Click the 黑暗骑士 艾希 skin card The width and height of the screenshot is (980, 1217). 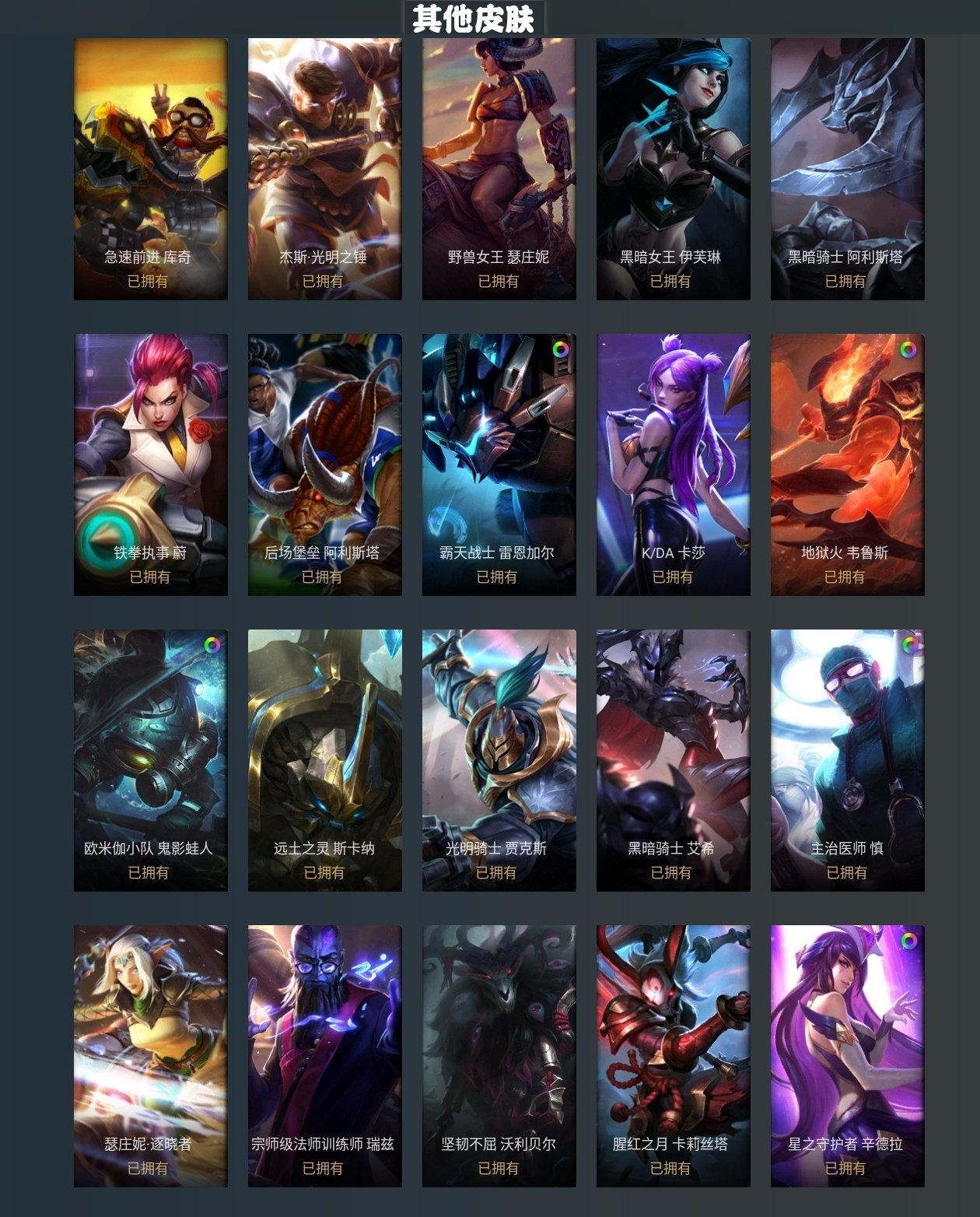pos(674,760)
